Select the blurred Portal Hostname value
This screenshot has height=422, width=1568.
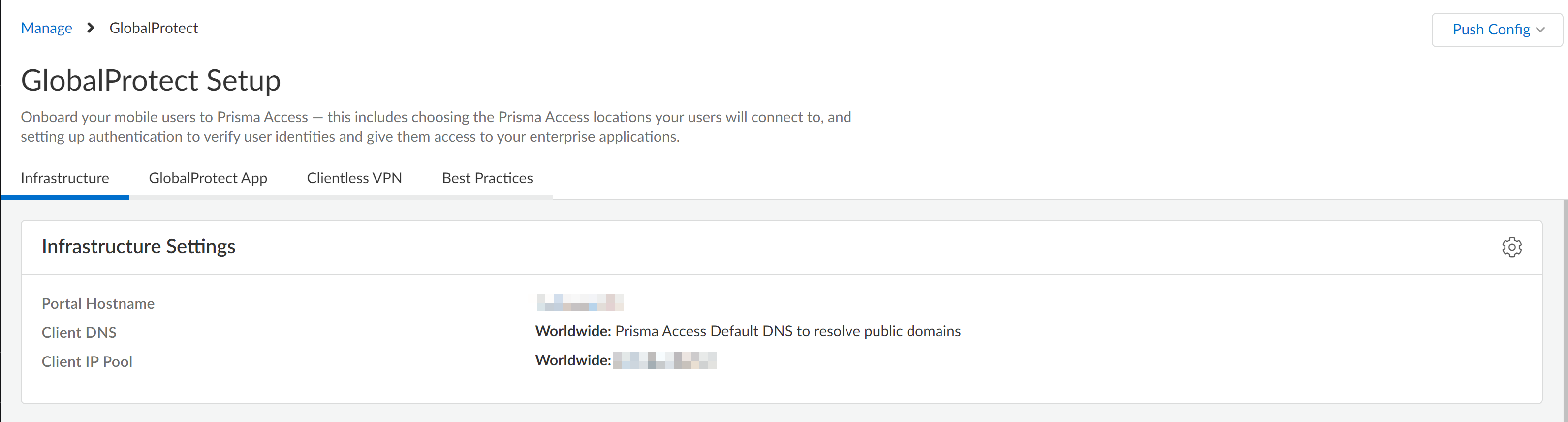point(579,302)
